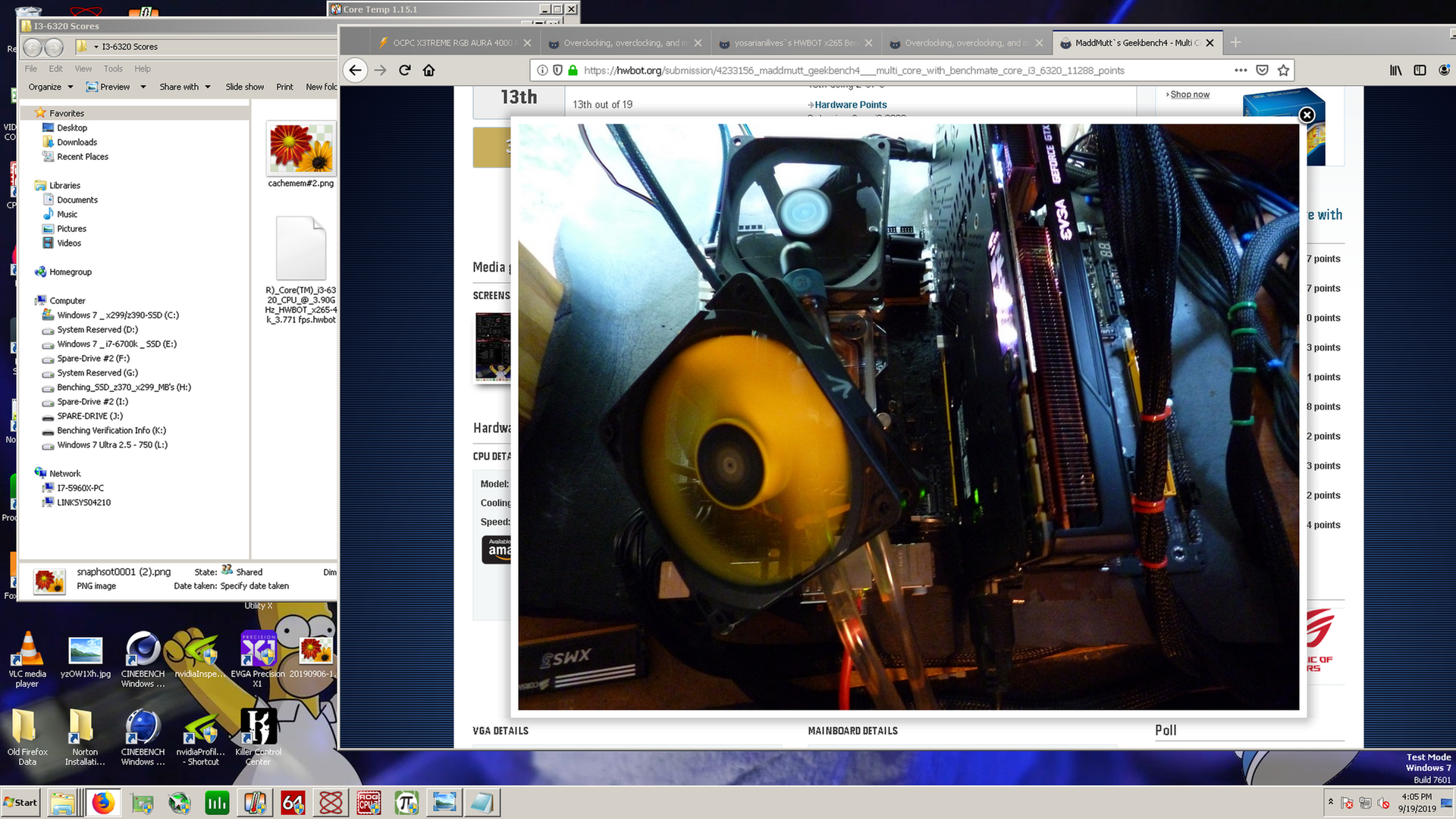Select I7-5960X-PC under Network
Screen dimensions: 1456x819
point(80,488)
